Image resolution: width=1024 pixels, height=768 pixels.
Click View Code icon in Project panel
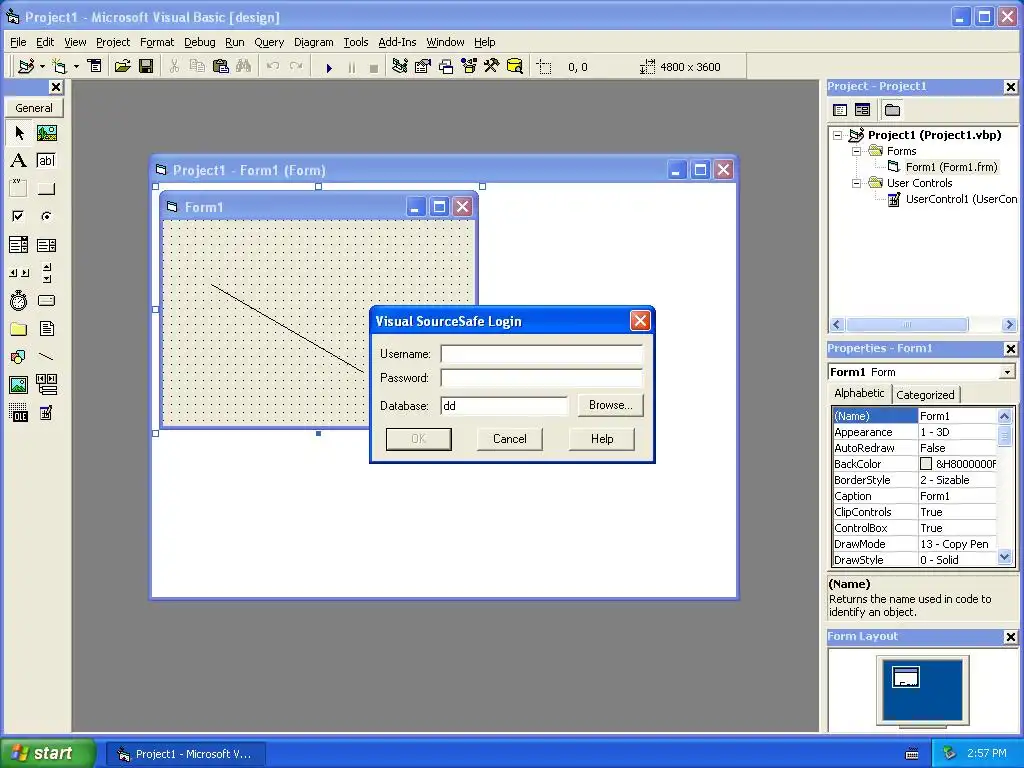[840, 110]
